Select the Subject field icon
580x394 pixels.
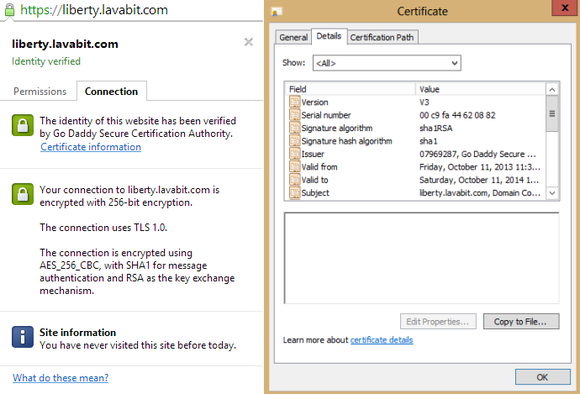pos(294,192)
